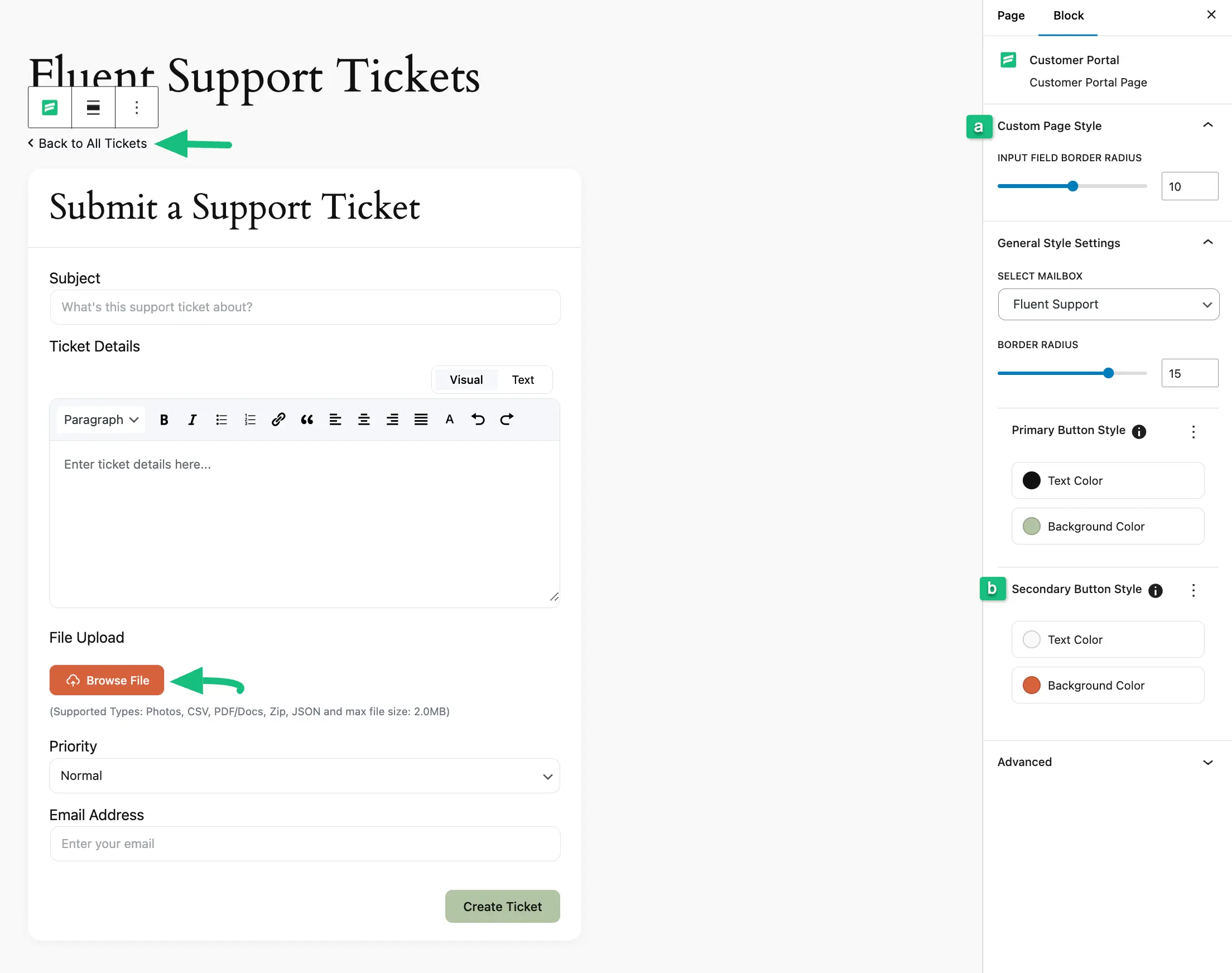The width and height of the screenshot is (1232, 973).
Task: Open block alignment options in block toolbar
Action: point(93,108)
